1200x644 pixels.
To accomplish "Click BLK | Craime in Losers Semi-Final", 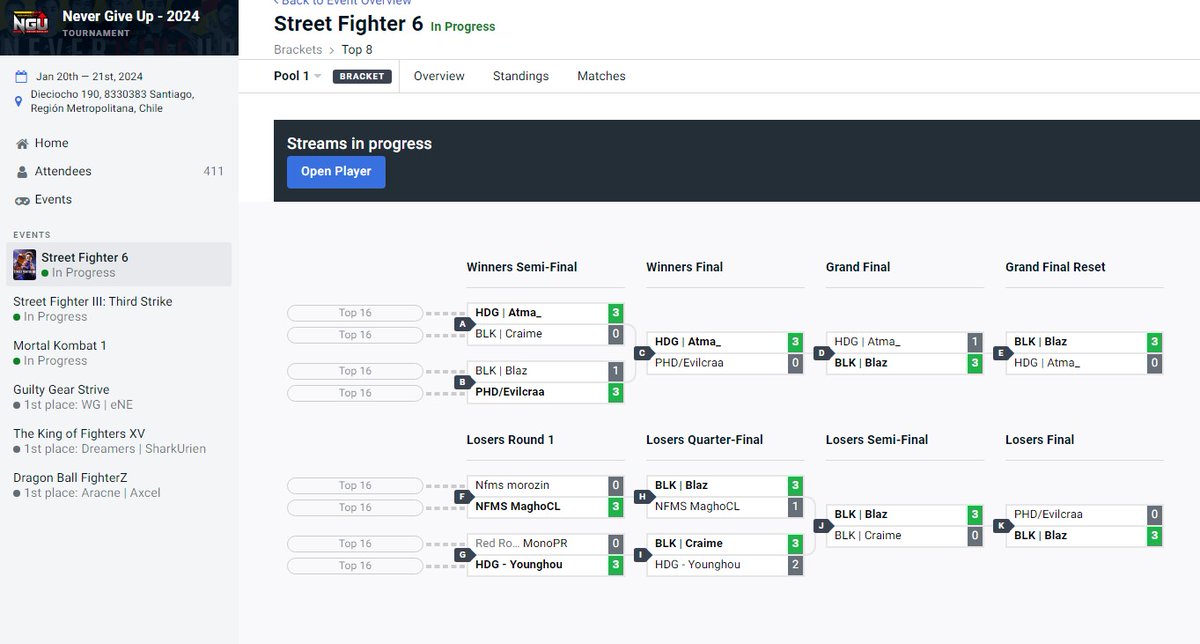I will [x=898, y=536].
